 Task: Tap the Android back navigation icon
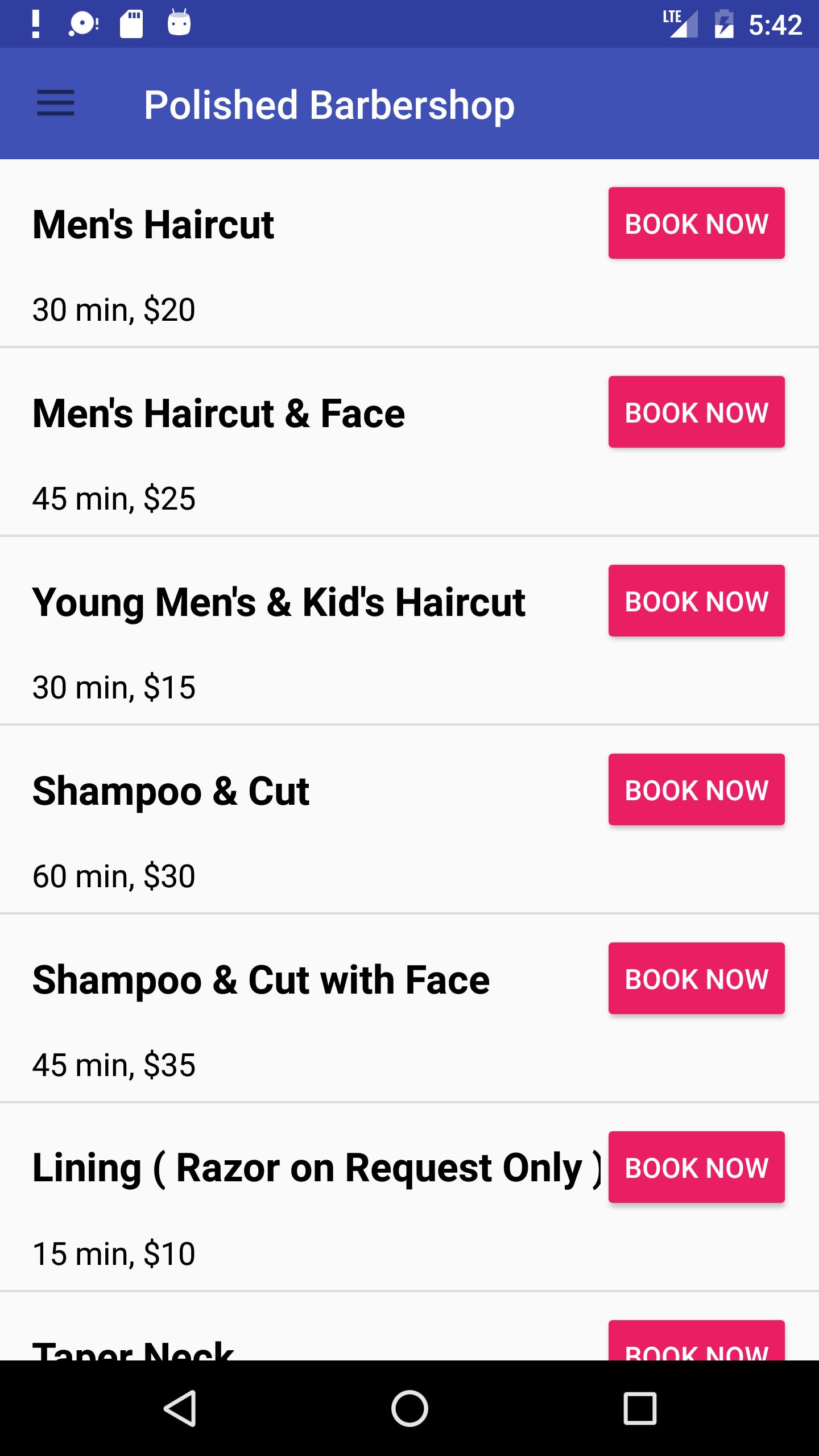tap(181, 1408)
